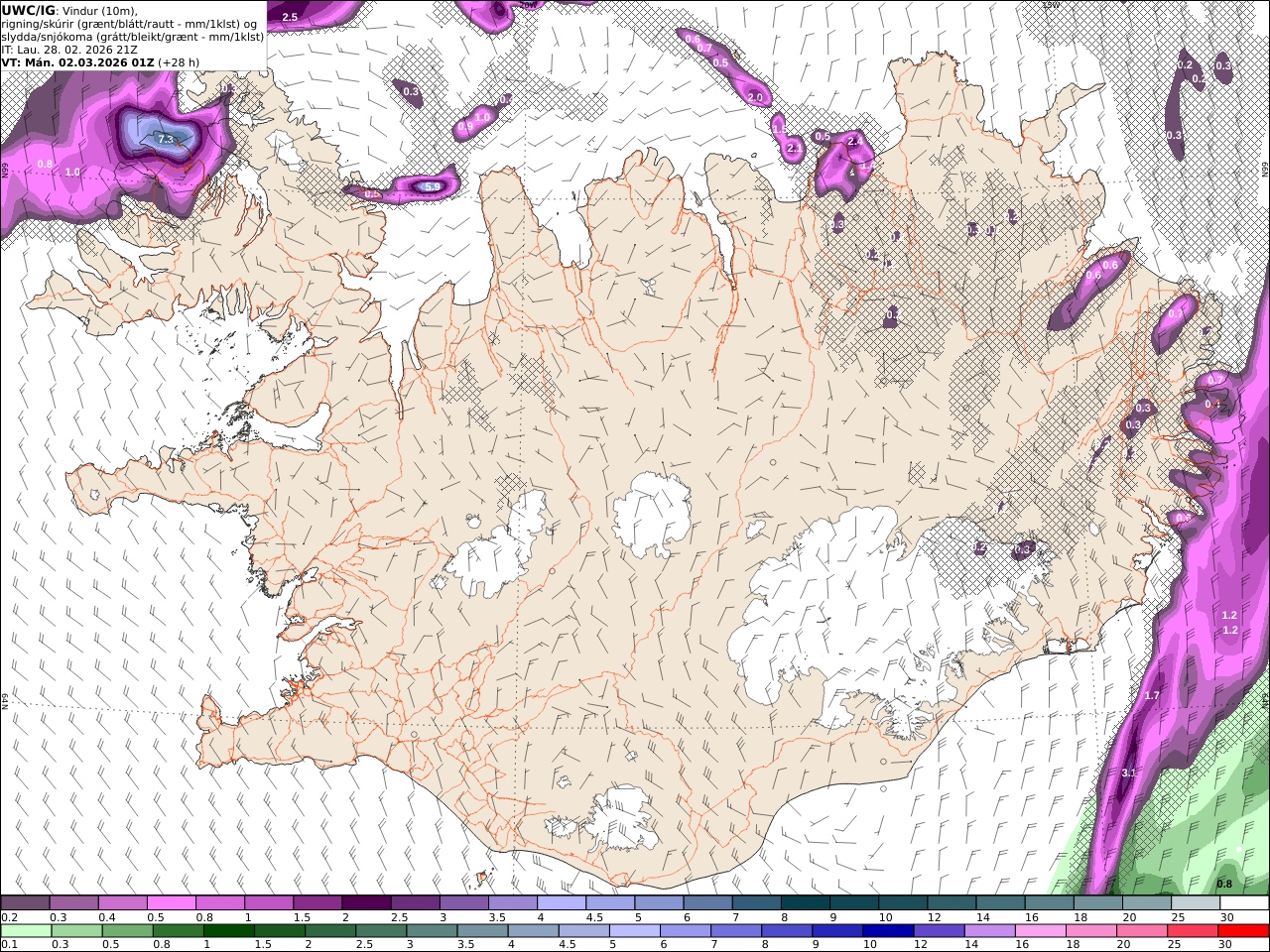Click the darkest purple swatch at snow value 2

(x=366, y=903)
